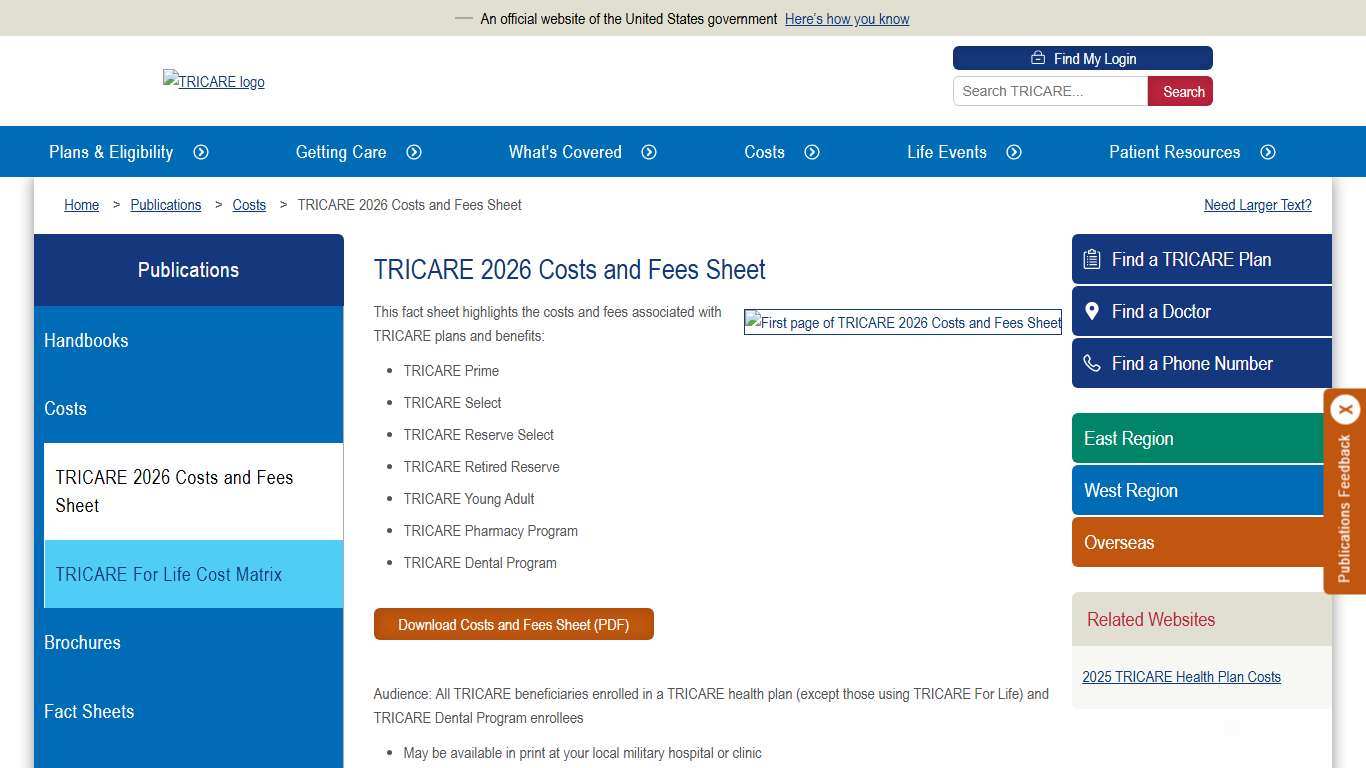This screenshot has width=1366, height=768.
Task: Click the first-page preview of the Costs Sheet
Action: [x=902, y=322]
